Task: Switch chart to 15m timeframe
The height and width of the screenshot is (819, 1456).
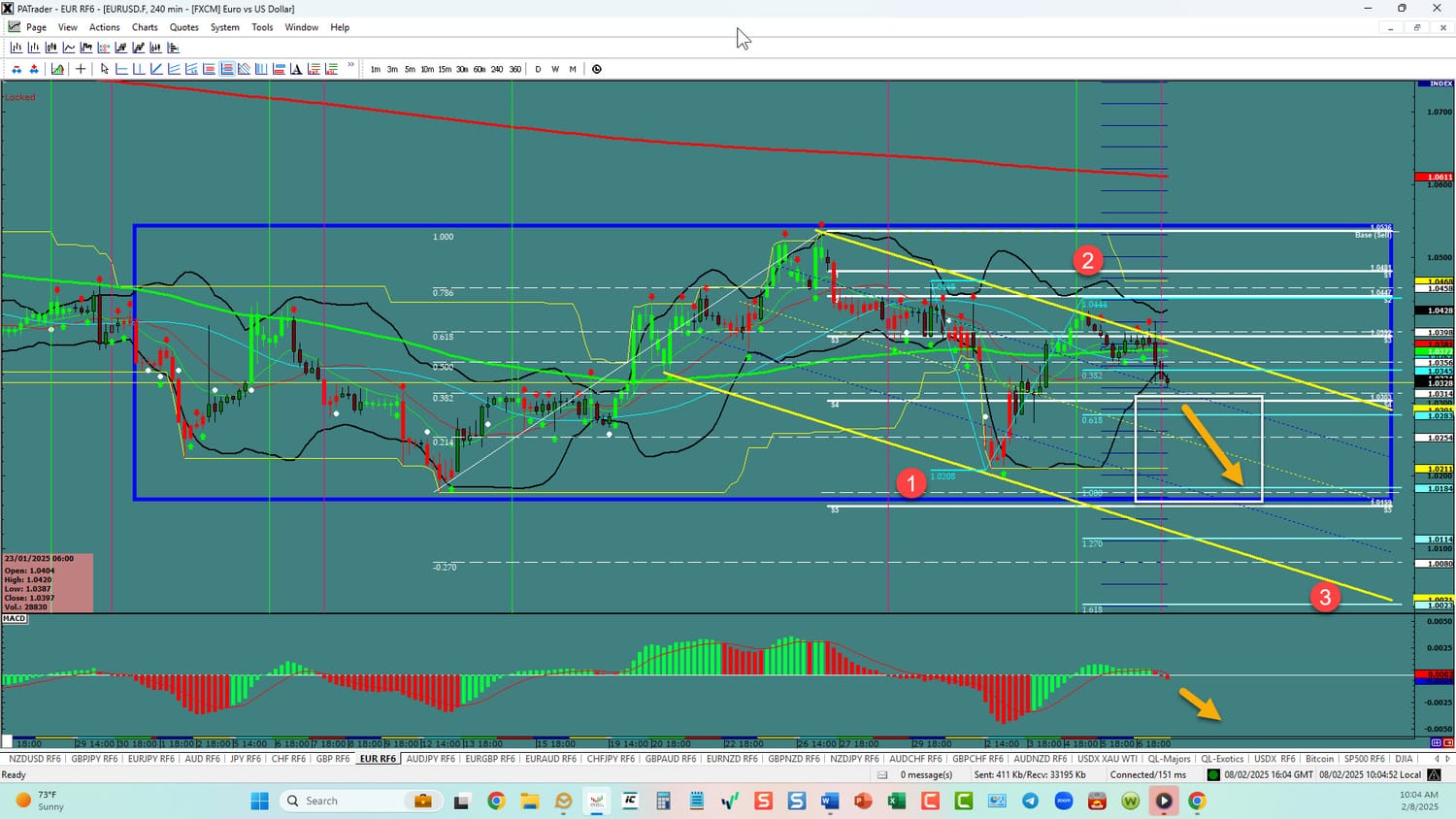Action: click(x=445, y=69)
